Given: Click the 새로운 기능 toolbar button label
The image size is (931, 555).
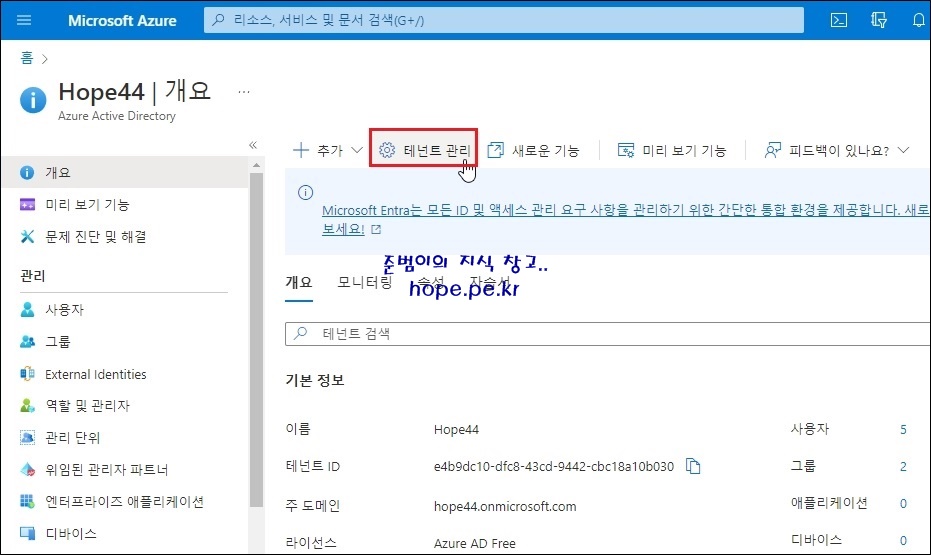Looking at the screenshot, I should 545,151.
